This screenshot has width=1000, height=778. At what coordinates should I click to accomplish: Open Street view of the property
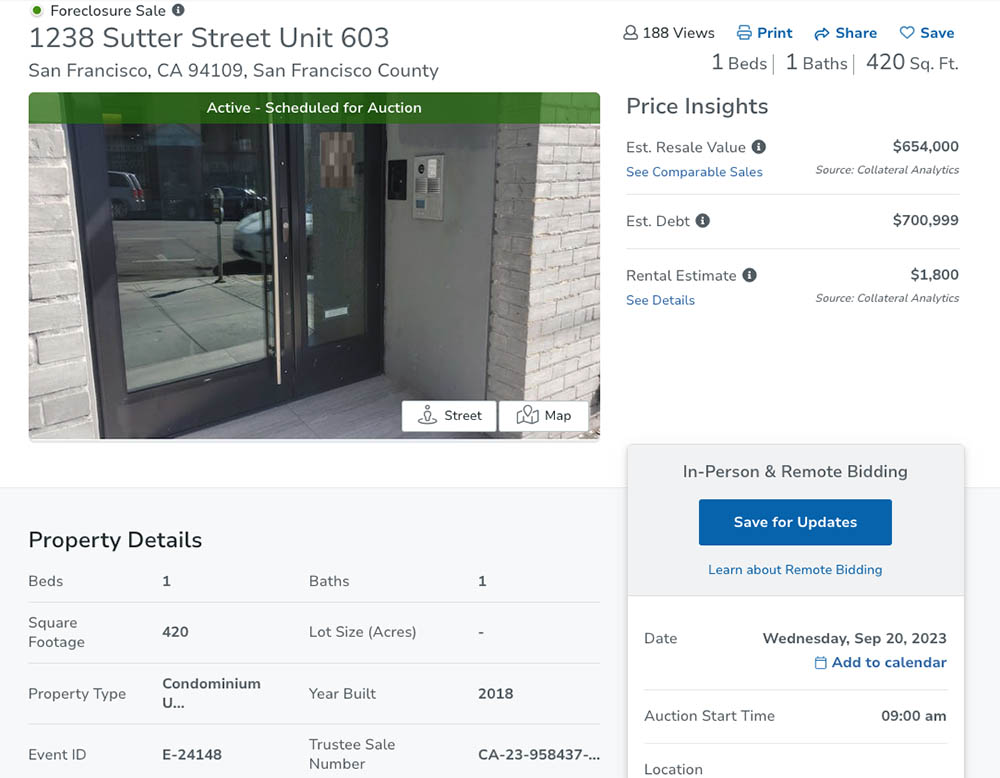(x=449, y=416)
